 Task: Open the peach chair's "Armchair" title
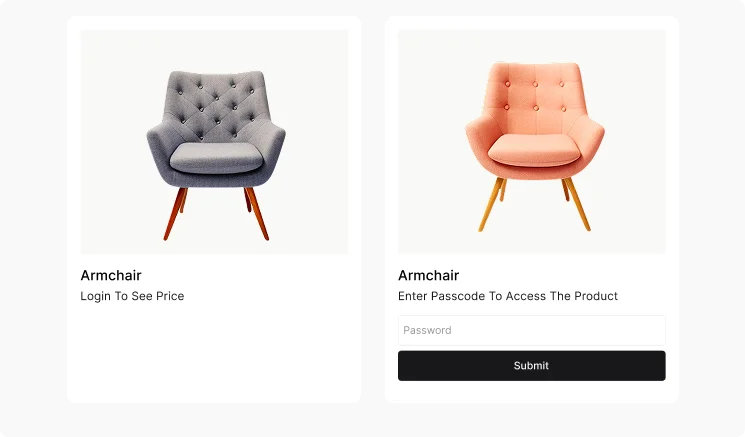[428, 275]
